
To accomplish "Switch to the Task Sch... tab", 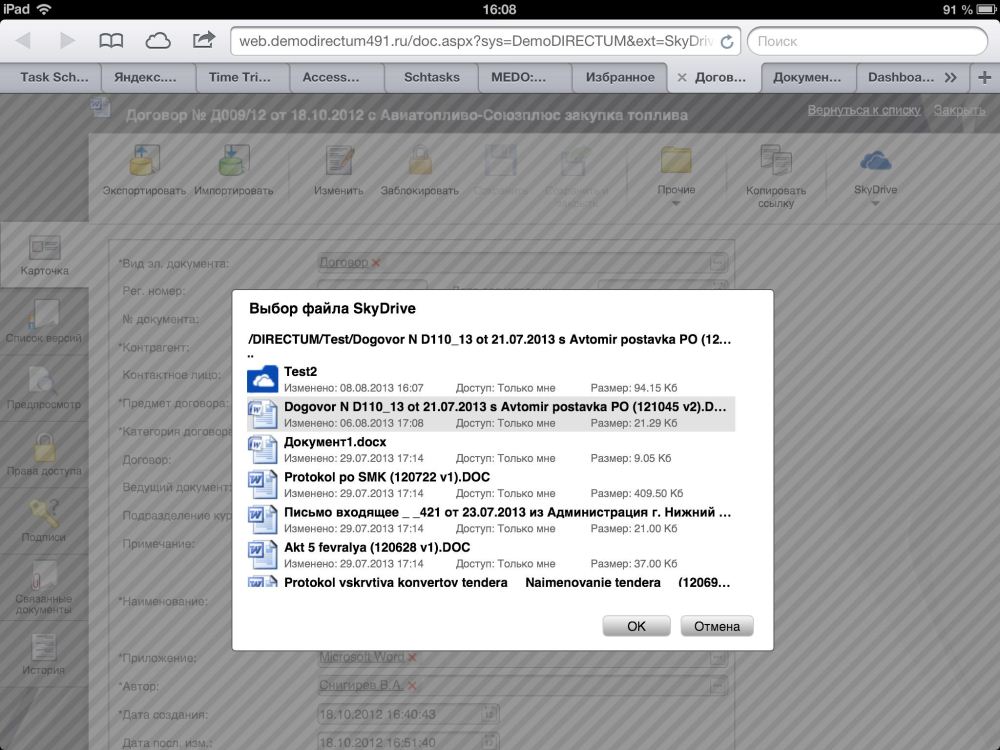I will click(54, 77).
